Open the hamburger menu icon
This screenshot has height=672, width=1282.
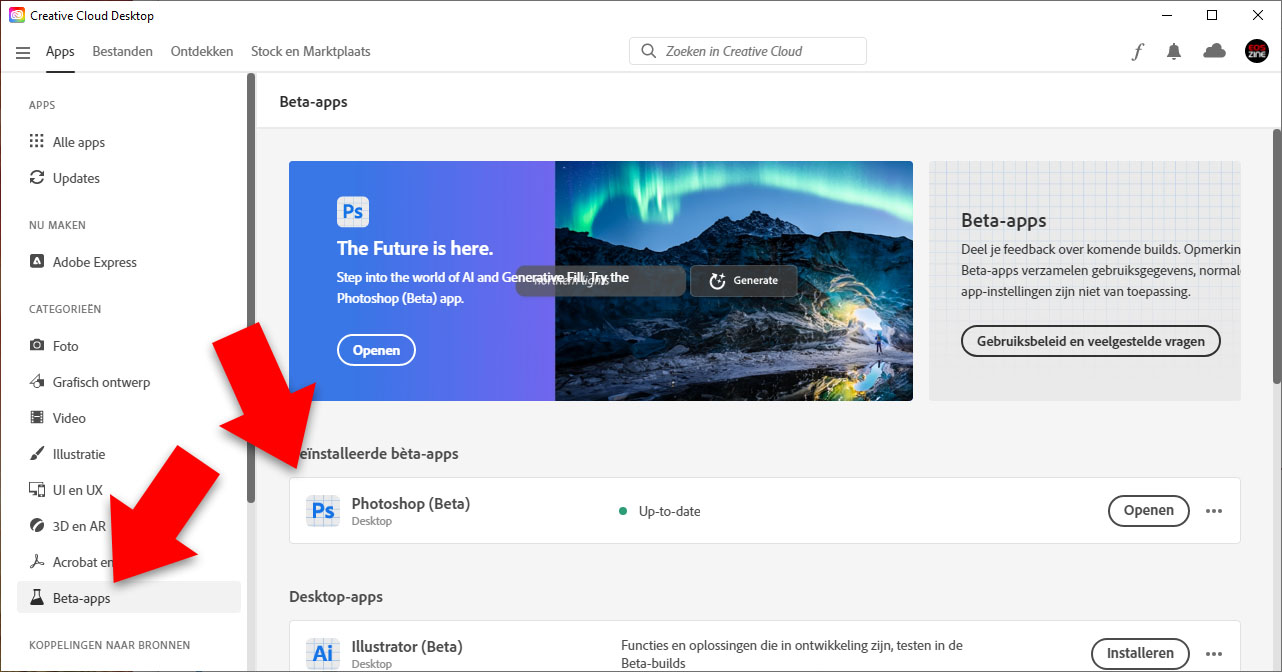click(x=23, y=52)
